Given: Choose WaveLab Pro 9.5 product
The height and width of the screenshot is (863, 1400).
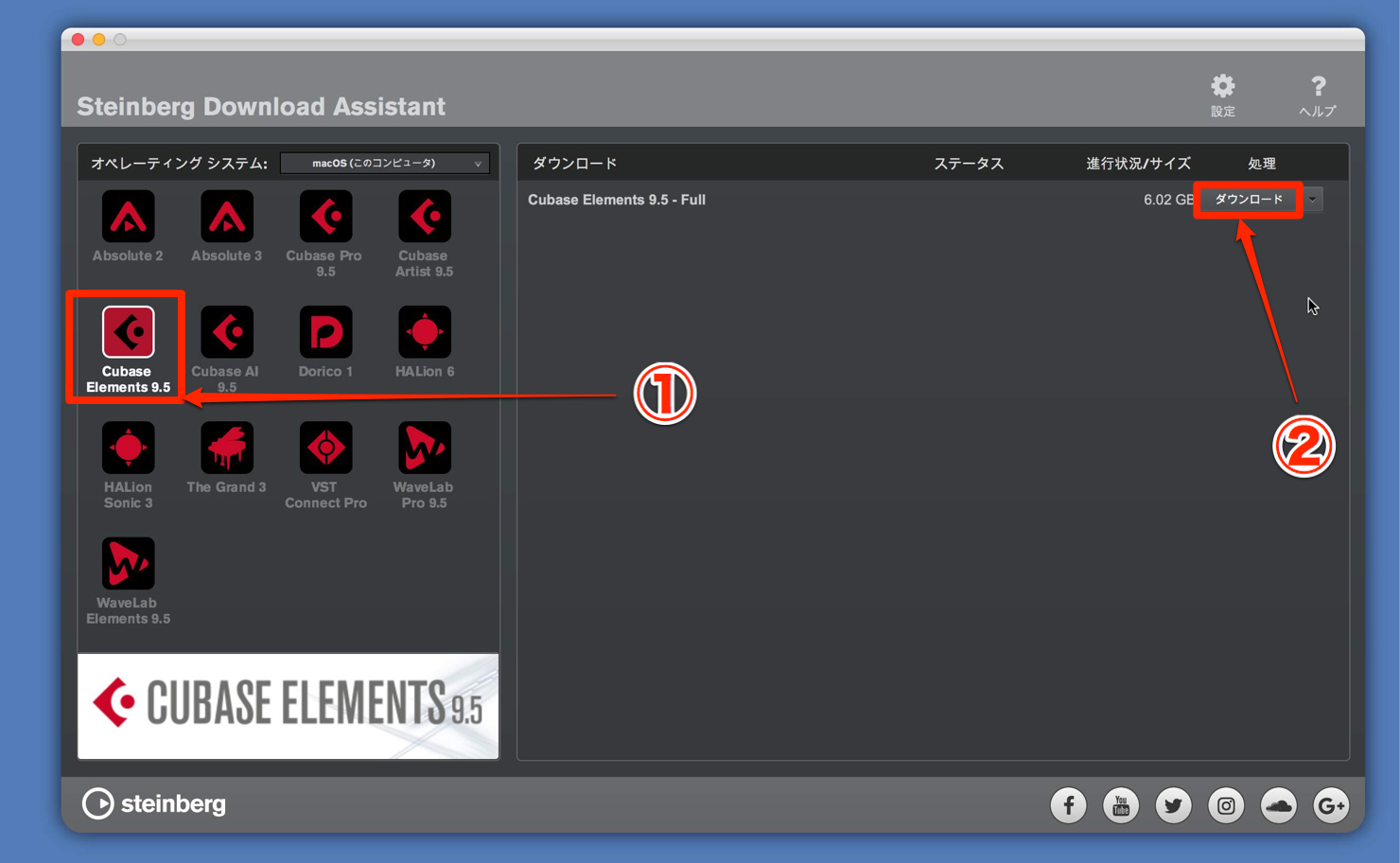Looking at the screenshot, I should tap(424, 448).
